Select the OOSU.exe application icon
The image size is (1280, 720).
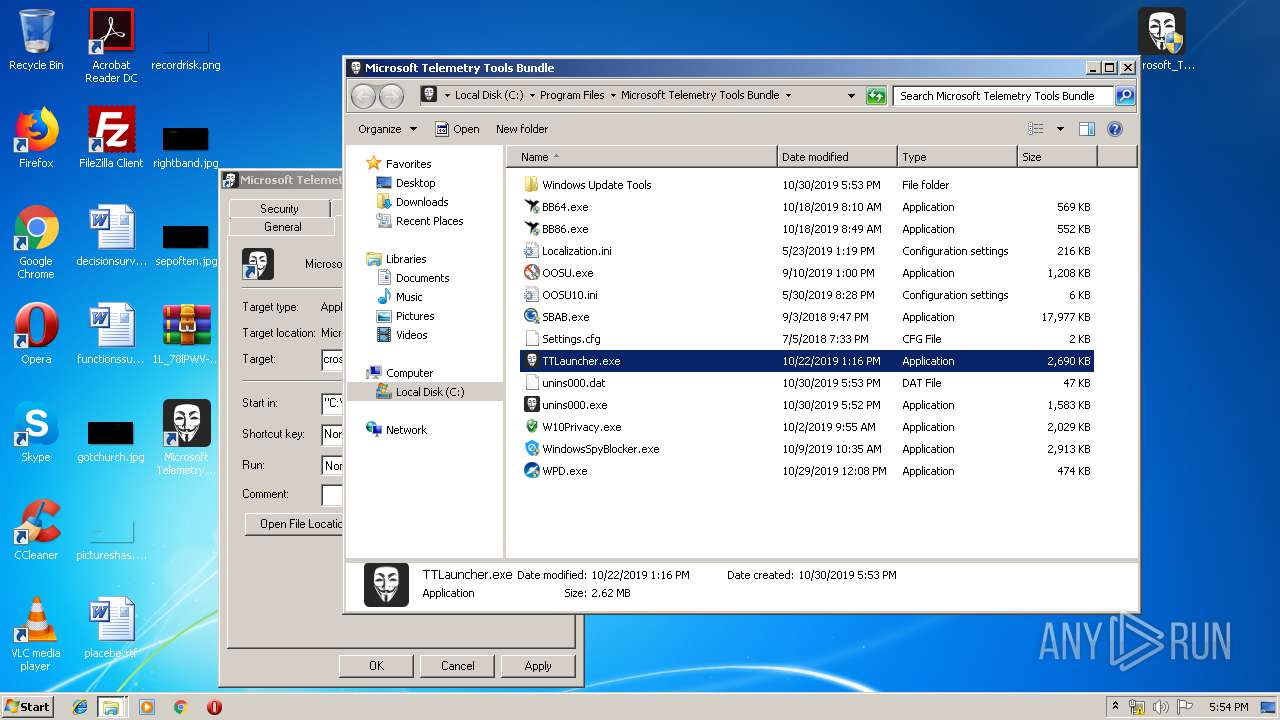532,273
